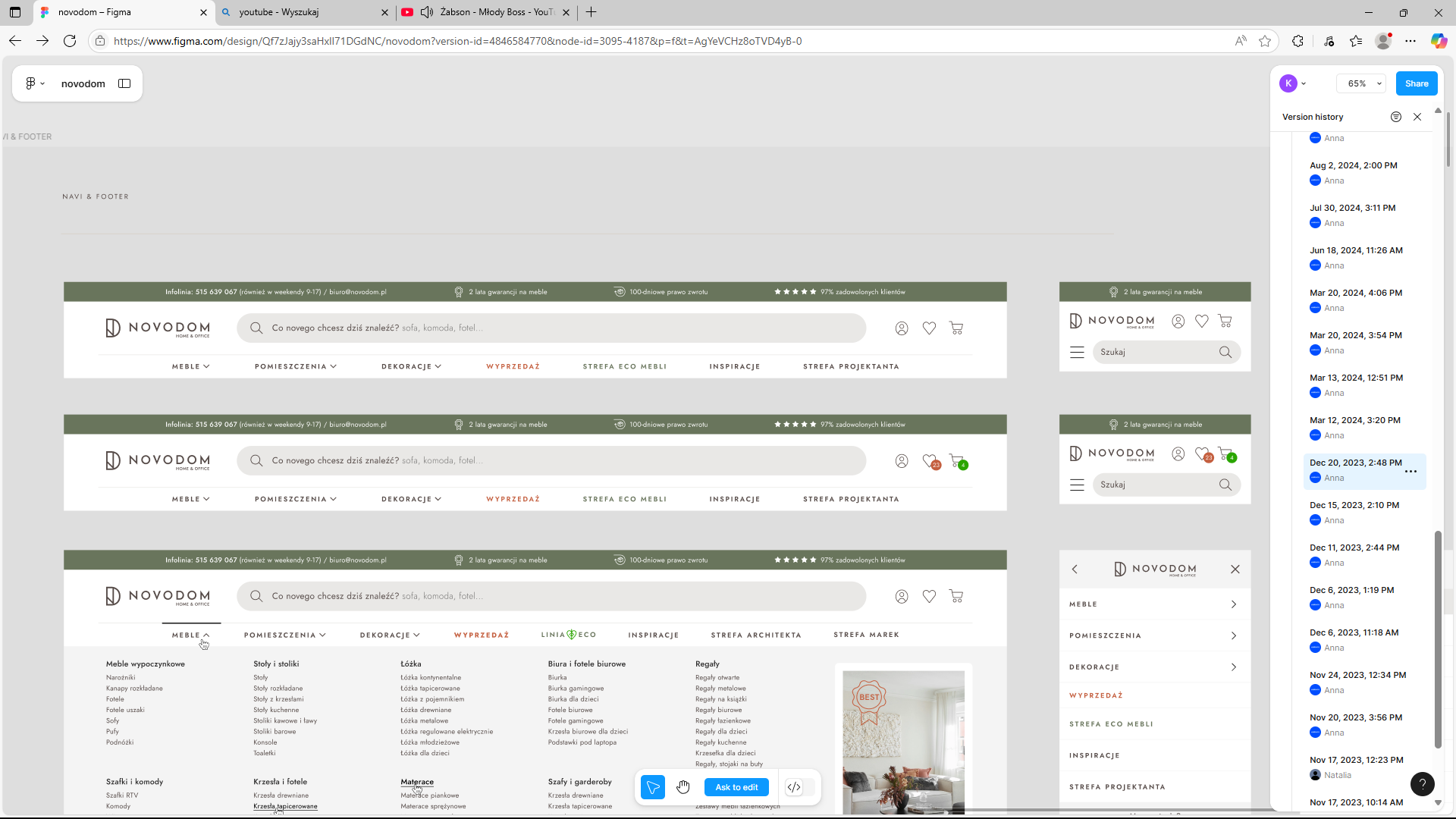Expand the user avatar K dropdown
This screenshot has width=1456, height=819.
(x=1293, y=83)
